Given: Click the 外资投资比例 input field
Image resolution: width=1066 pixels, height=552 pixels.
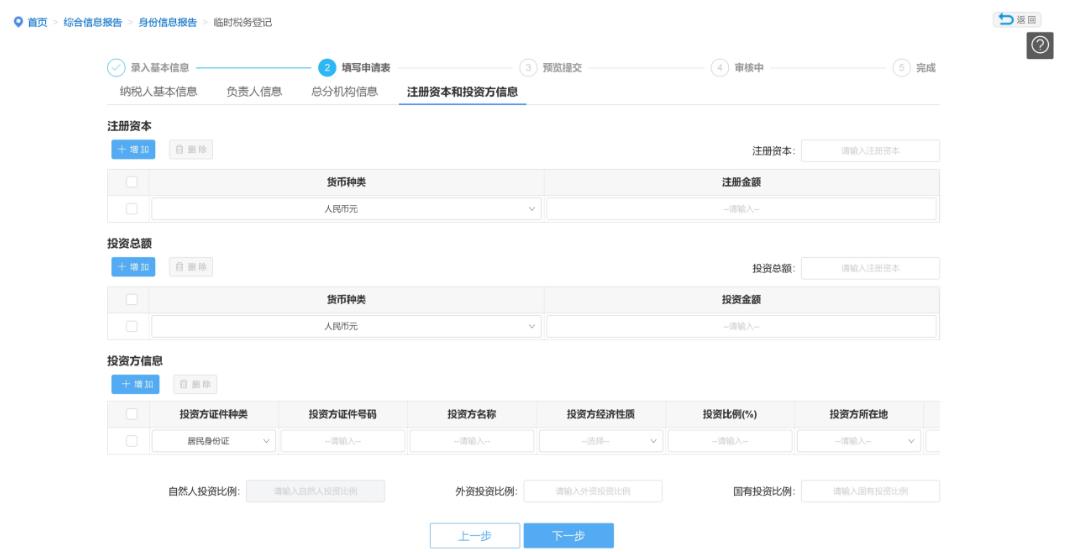Looking at the screenshot, I should [x=593, y=491].
